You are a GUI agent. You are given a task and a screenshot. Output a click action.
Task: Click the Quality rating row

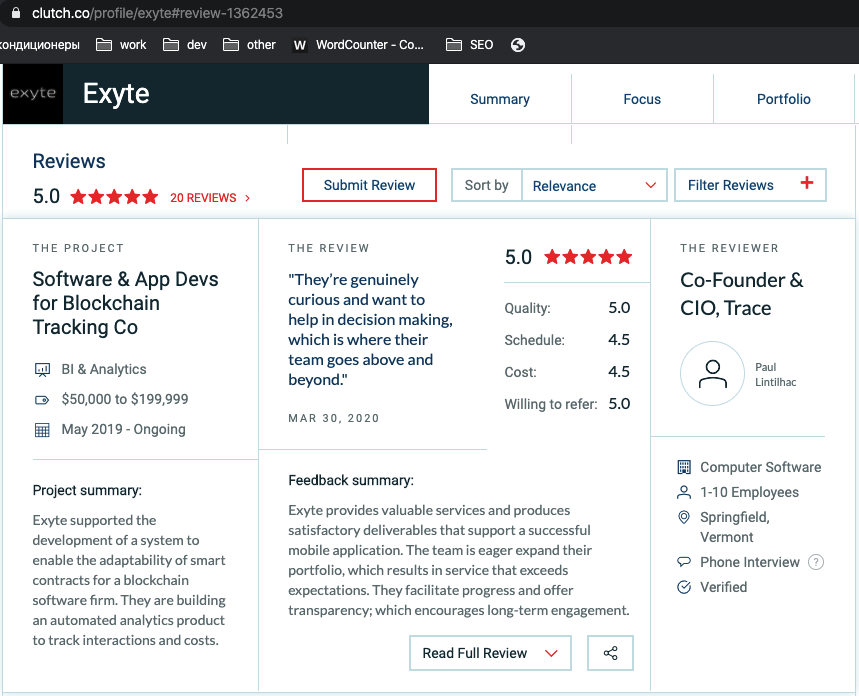tap(568, 307)
